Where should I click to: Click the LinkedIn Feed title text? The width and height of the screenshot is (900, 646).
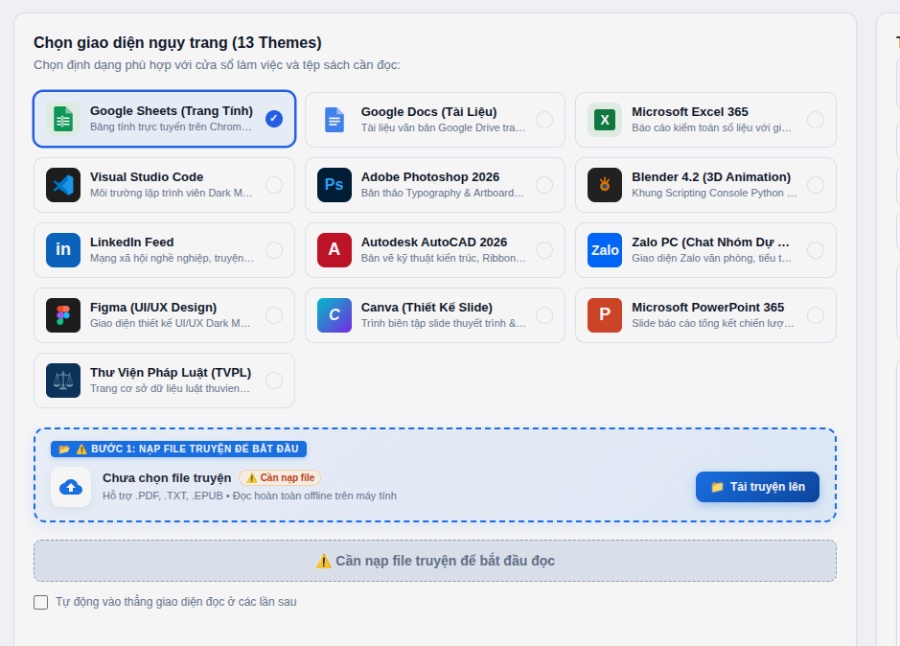tap(131, 242)
